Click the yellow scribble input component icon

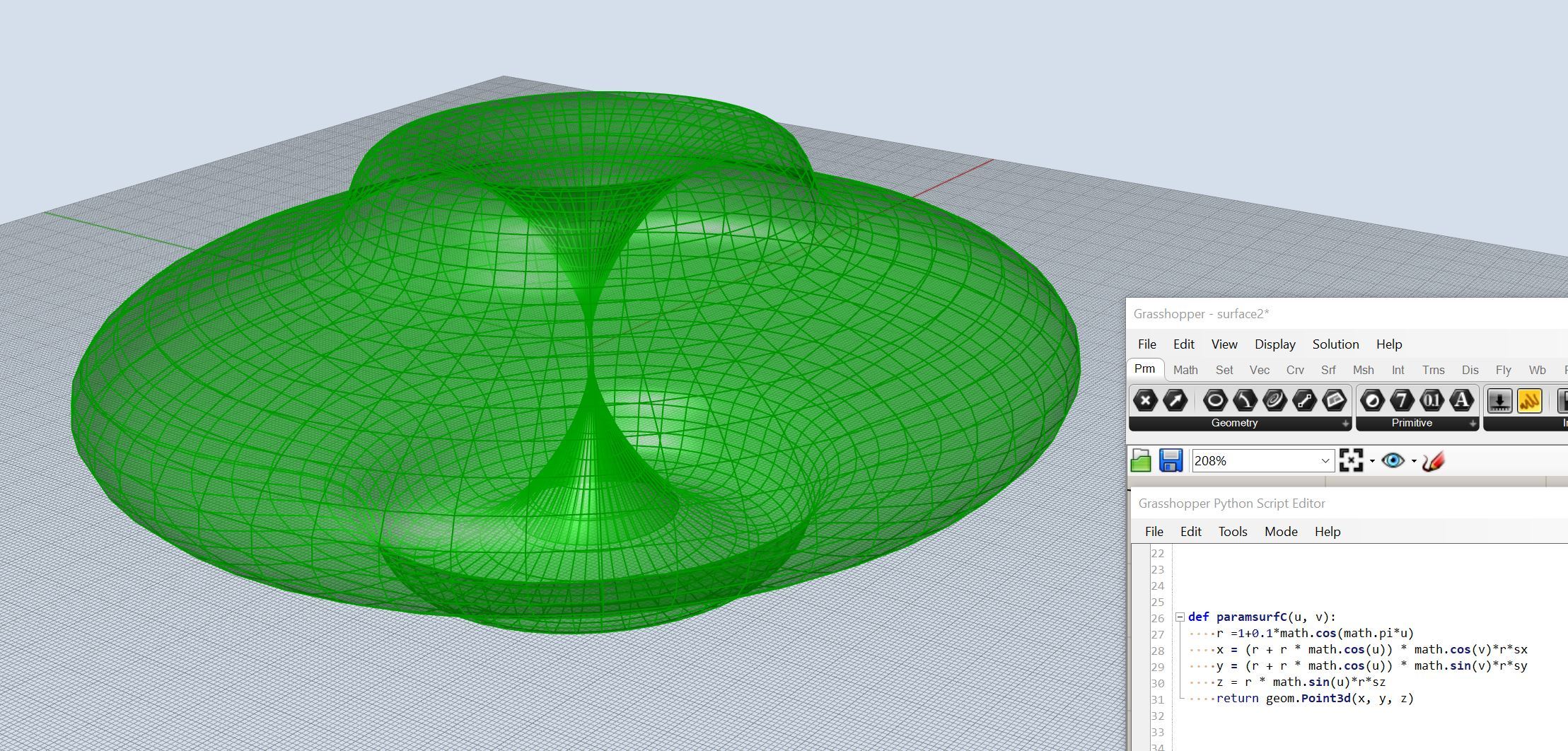(1529, 401)
